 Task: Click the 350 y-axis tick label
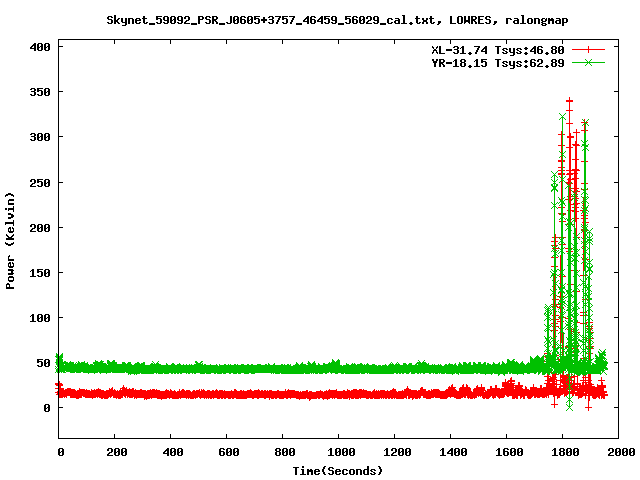[x=40, y=92]
